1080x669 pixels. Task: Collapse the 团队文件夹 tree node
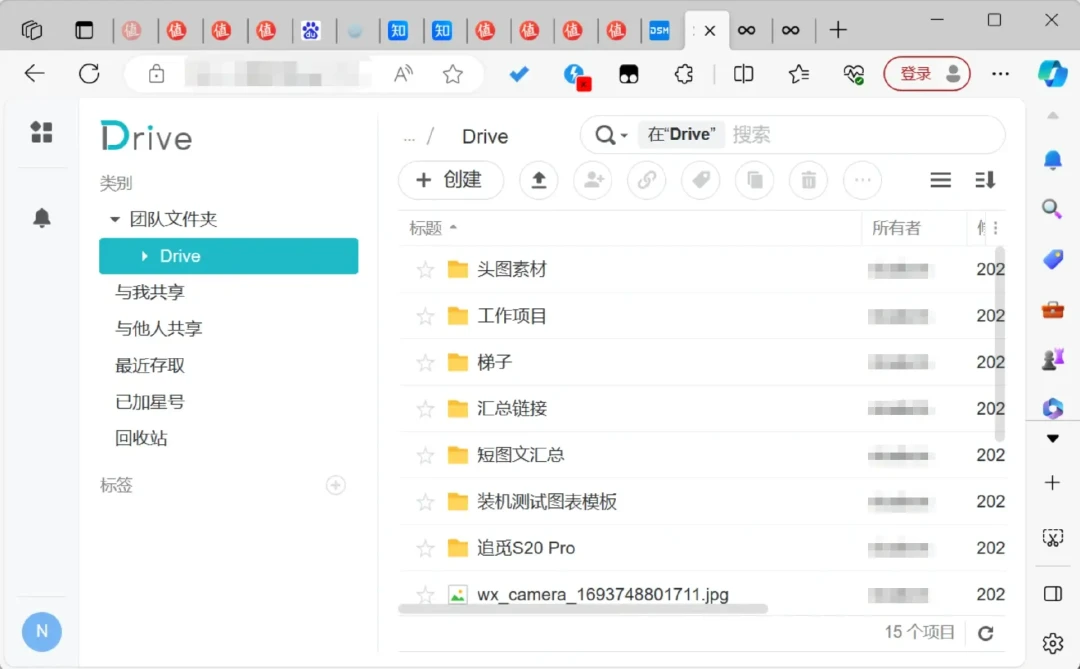tap(114, 219)
